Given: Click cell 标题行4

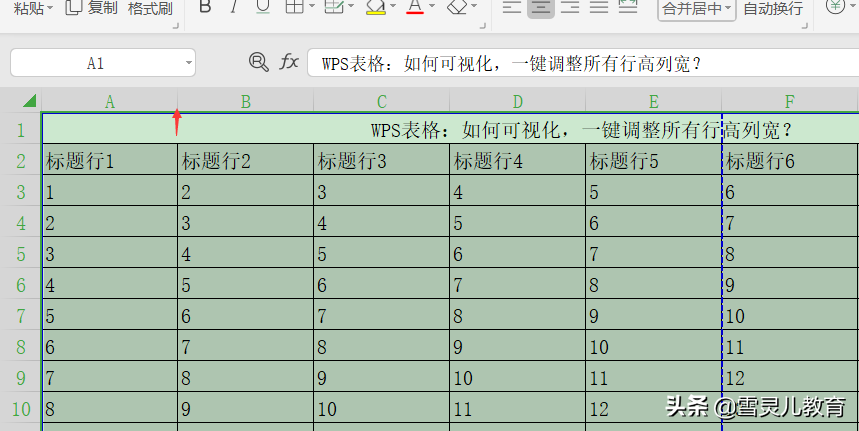Looking at the screenshot, I should (x=517, y=160).
